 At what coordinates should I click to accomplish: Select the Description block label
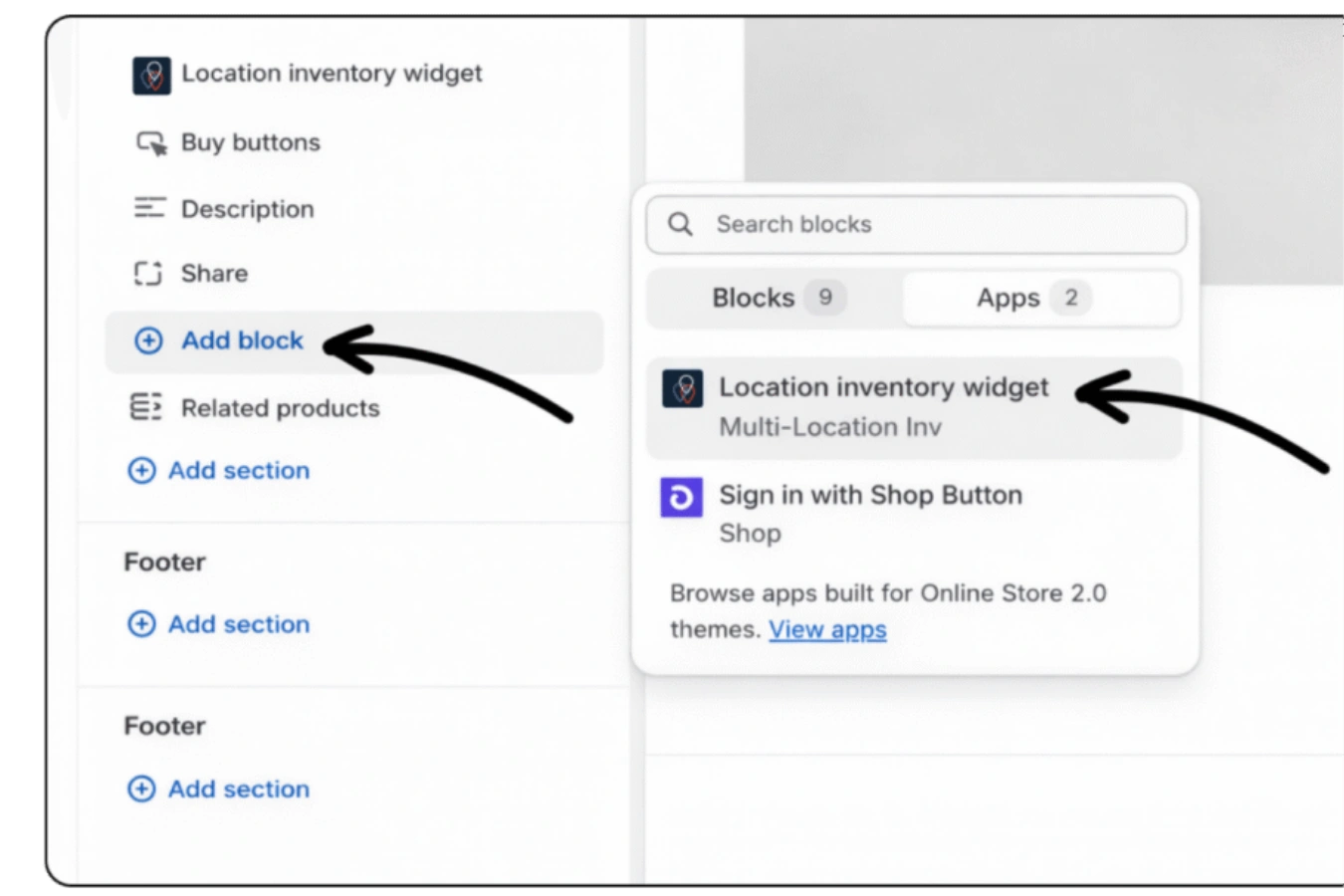tap(247, 209)
